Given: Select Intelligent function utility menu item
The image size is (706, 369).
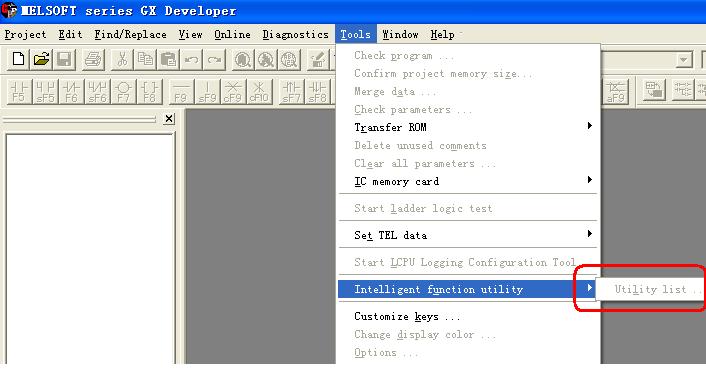Looking at the screenshot, I should point(468,289).
